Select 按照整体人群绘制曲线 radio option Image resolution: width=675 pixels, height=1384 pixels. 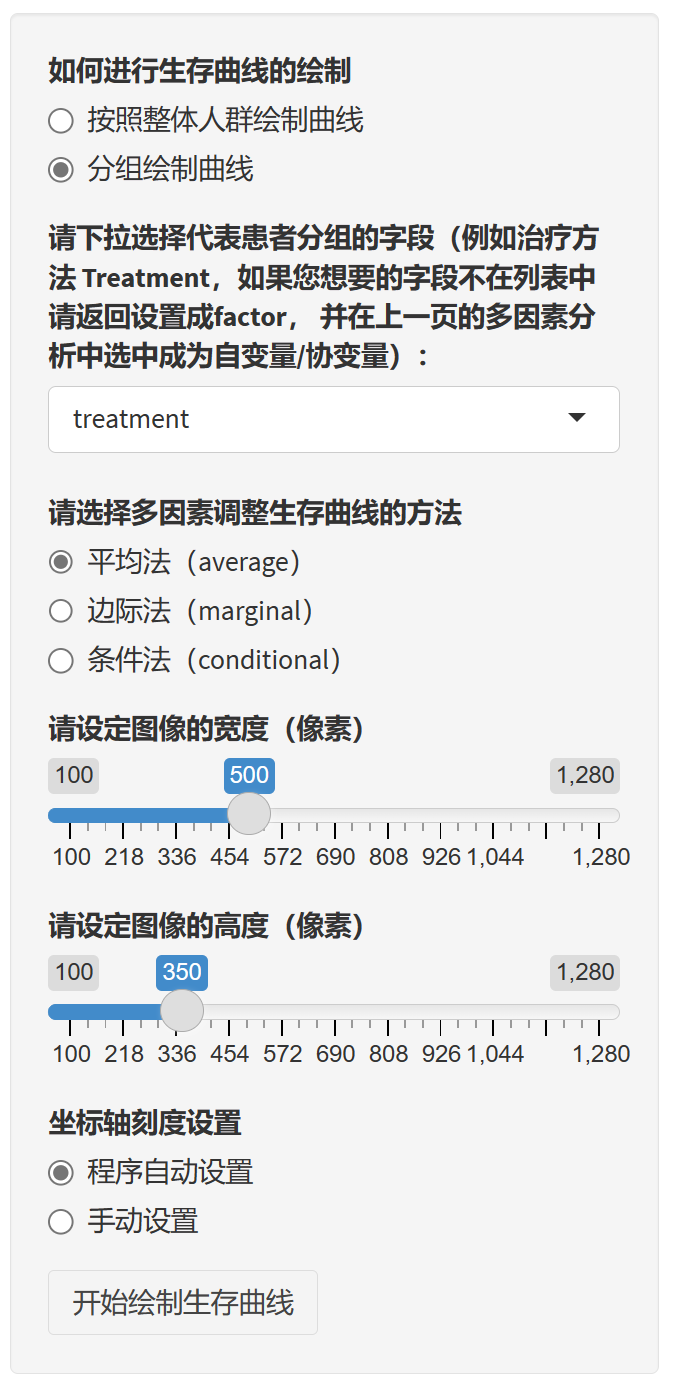point(61,121)
